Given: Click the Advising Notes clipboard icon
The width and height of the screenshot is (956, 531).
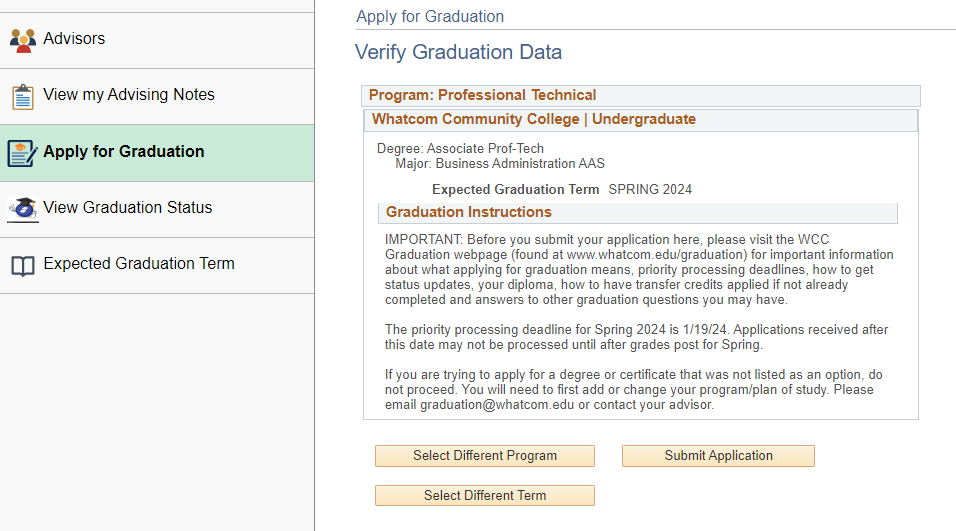Looking at the screenshot, I should [x=23, y=97].
